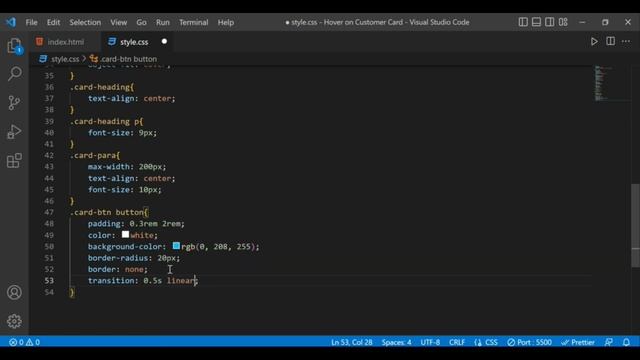This screenshot has height=360, width=640.
Task: Open the Go menu
Action: coord(141,22)
